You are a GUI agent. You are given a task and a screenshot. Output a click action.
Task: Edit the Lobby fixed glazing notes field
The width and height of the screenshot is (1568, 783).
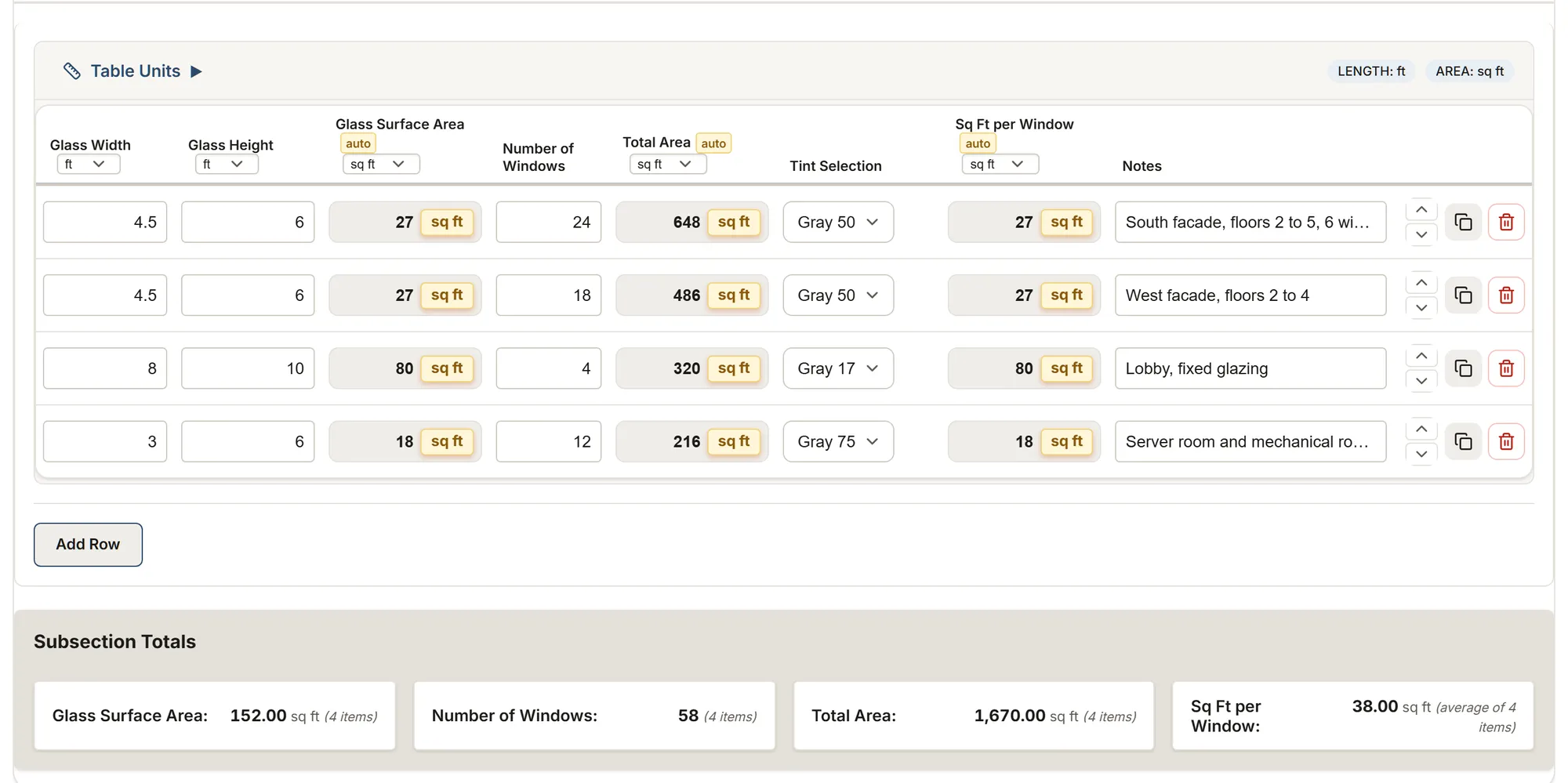(x=1250, y=368)
